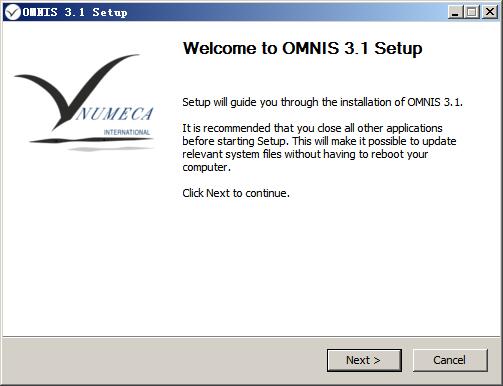This screenshot has width=503, height=386.
Task: Click the "Setup will guide you through" sentence
Action: point(322,102)
